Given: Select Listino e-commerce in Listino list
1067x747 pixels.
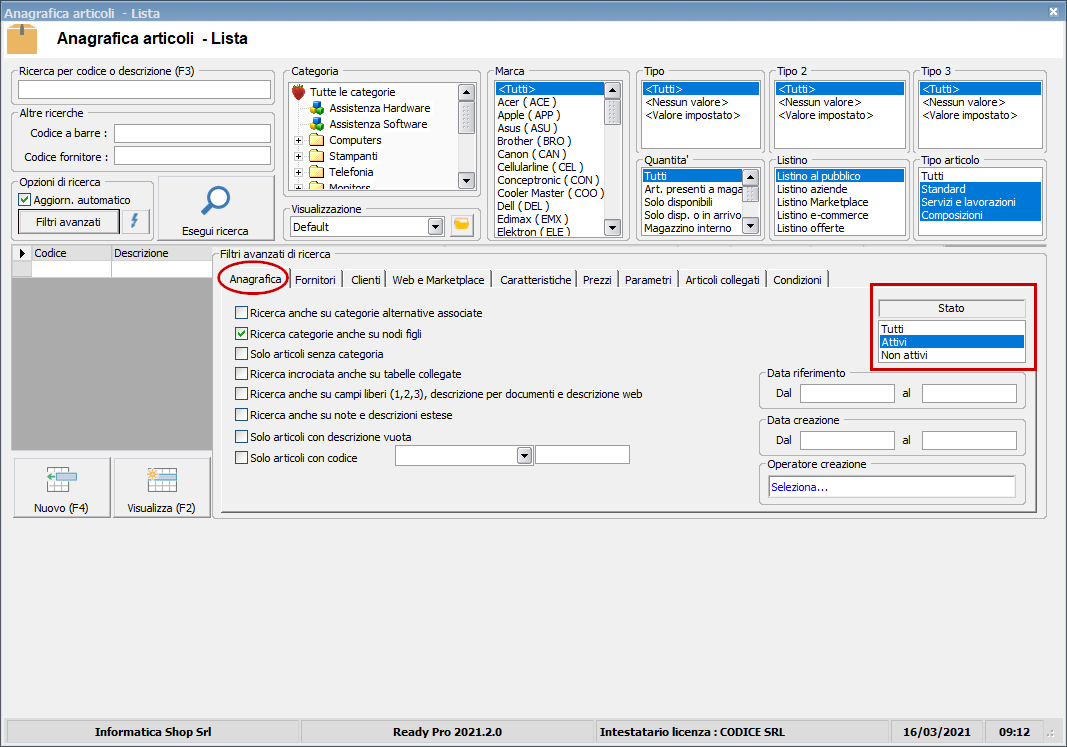Looking at the screenshot, I should (840, 215).
